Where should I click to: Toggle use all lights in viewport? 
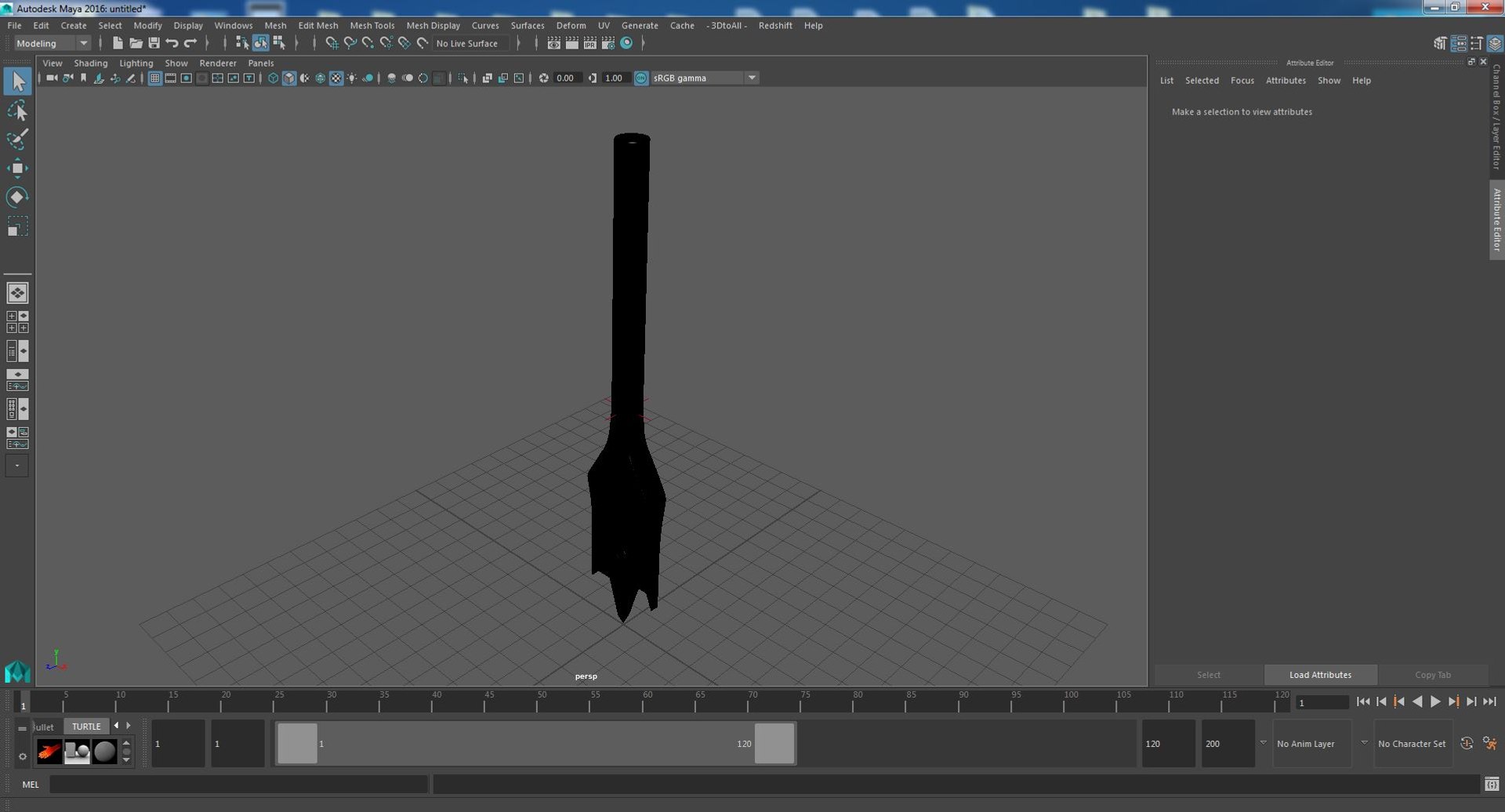pyautogui.click(x=352, y=78)
